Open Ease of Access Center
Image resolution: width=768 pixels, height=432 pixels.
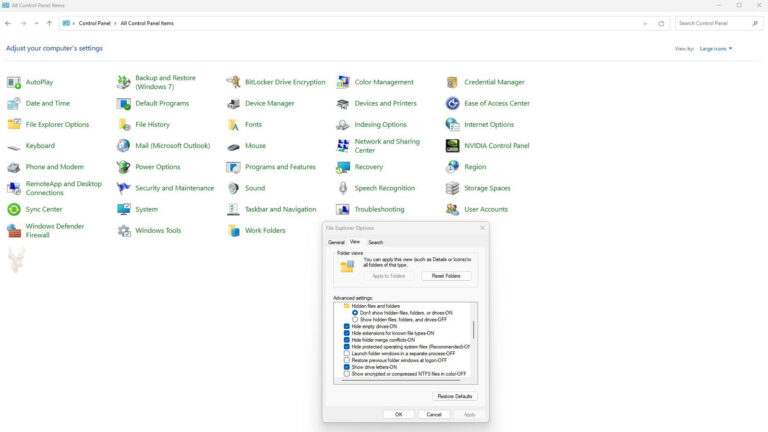pos(488,103)
